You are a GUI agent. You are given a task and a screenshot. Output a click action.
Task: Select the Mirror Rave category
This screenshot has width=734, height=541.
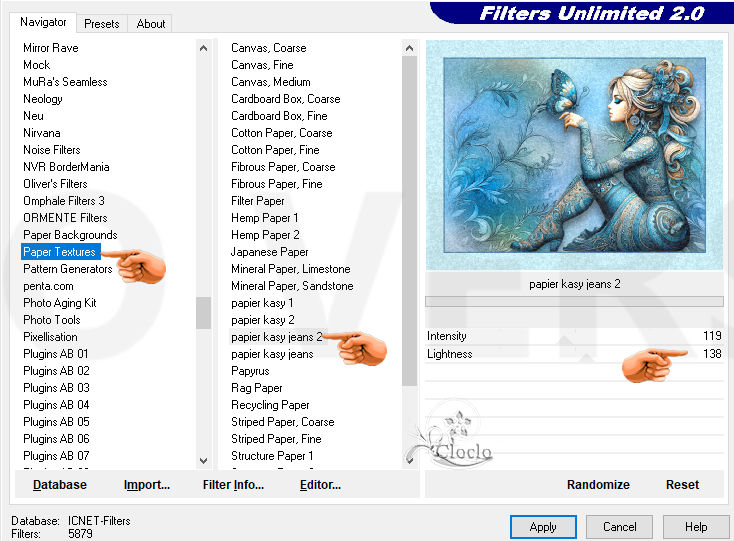point(51,48)
